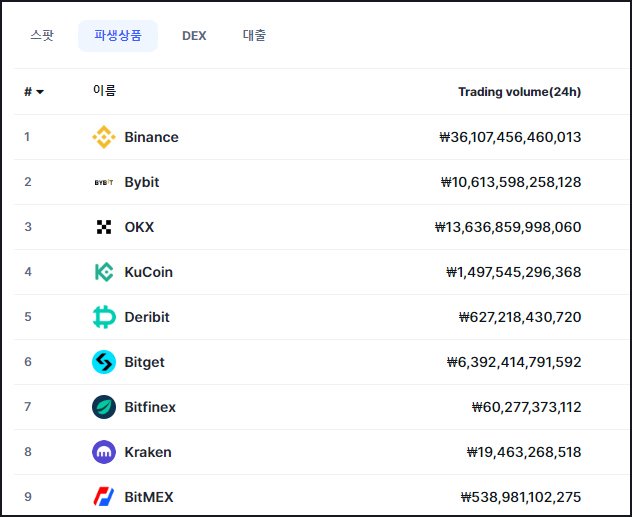Open the OKX exchange link

(139, 227)
